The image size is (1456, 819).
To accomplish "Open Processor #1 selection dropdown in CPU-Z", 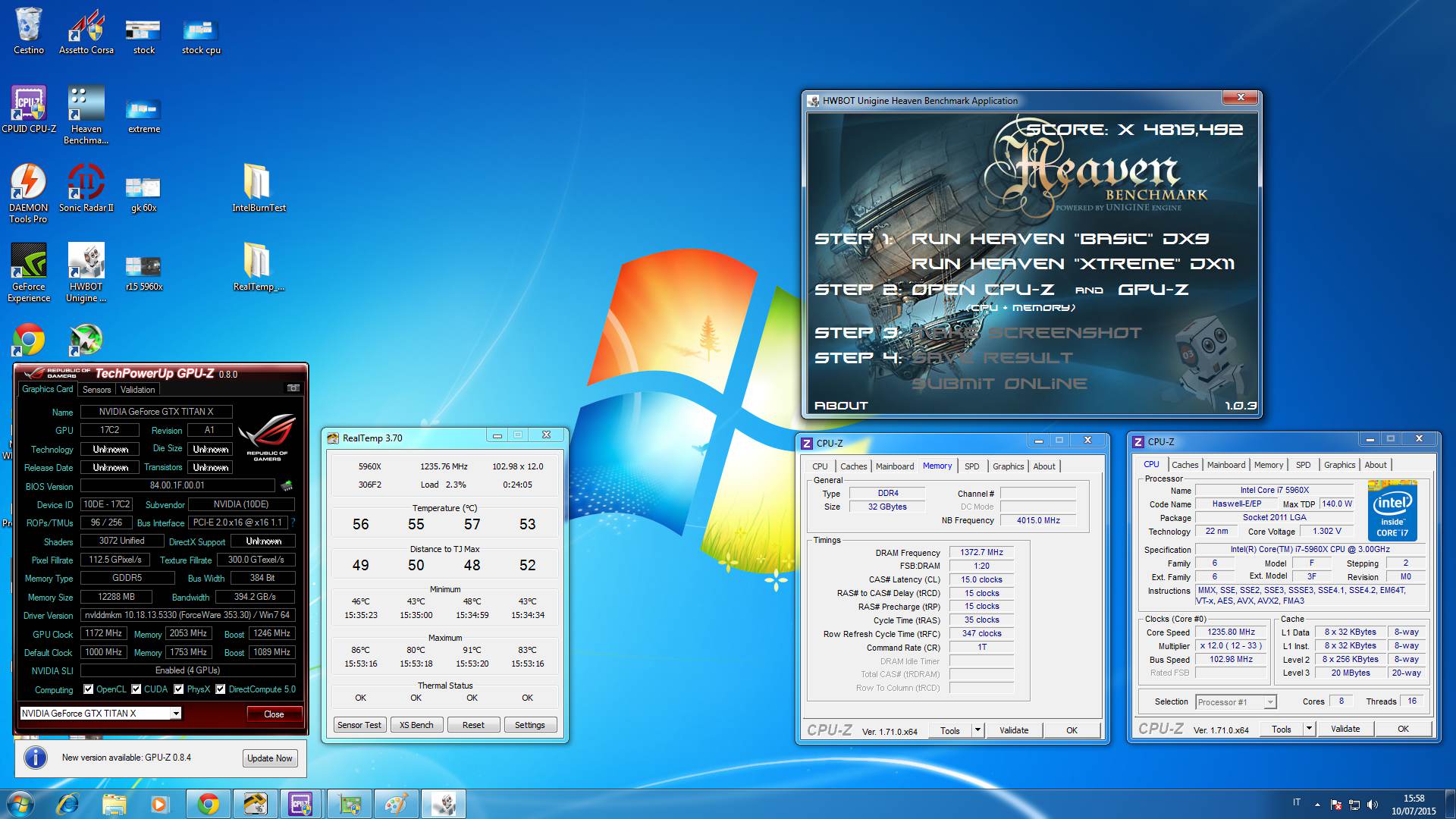I will 1269,702.
